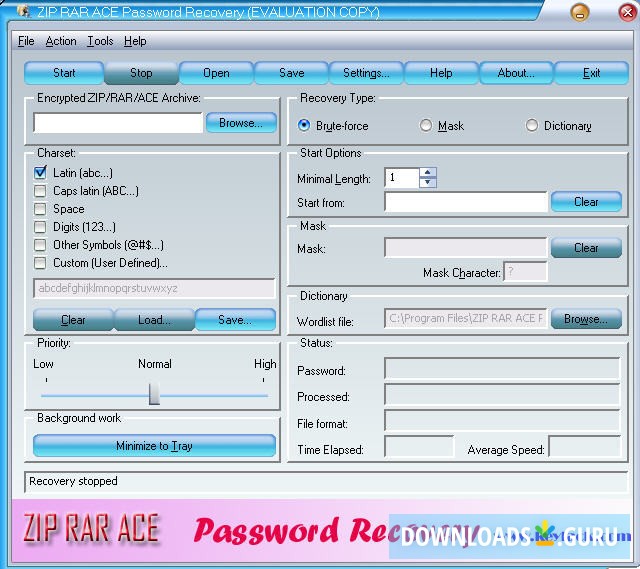Viewport: 640px width, 569px height.
Task: Click the Open toolbar button
Action: point(216,73)
